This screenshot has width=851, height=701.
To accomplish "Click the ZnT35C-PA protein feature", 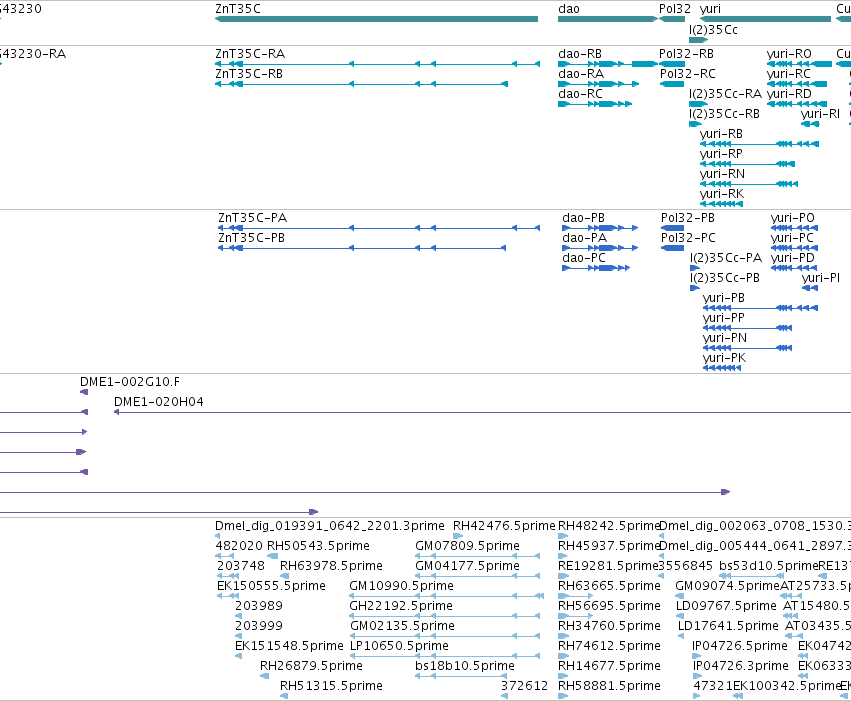I will point(379,228).
